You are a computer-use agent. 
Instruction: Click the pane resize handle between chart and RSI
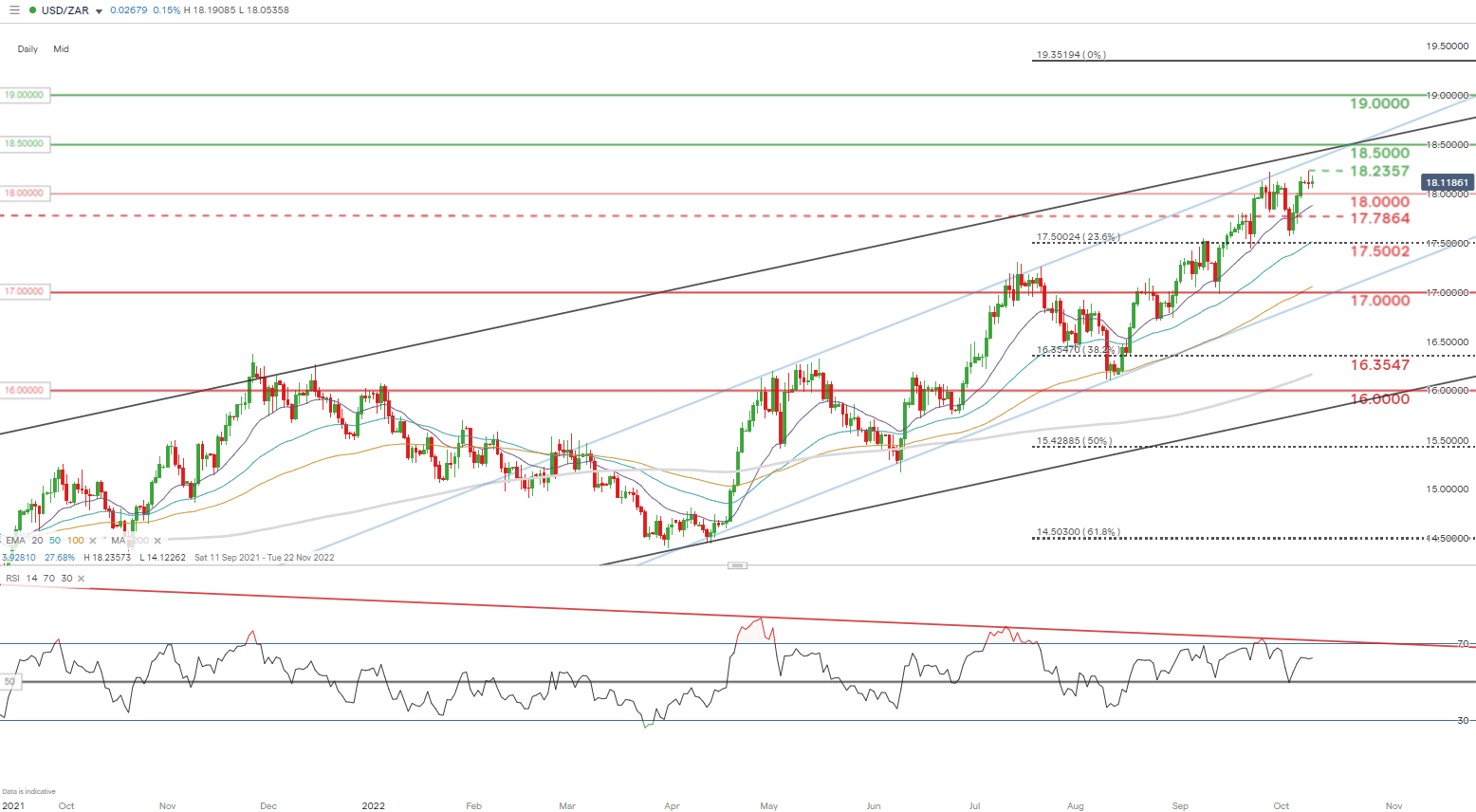(x=738, y=565)
